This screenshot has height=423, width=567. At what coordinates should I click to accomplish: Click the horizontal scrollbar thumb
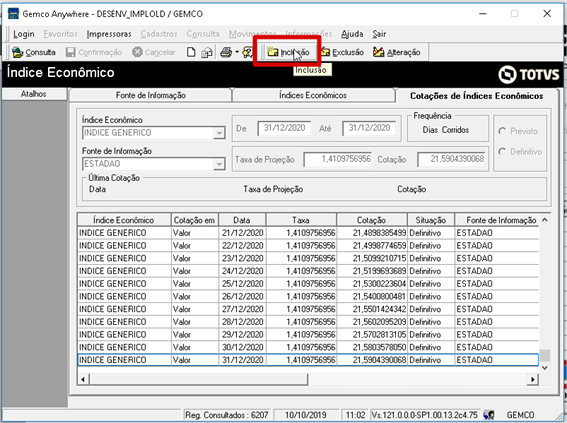[198, 379]
